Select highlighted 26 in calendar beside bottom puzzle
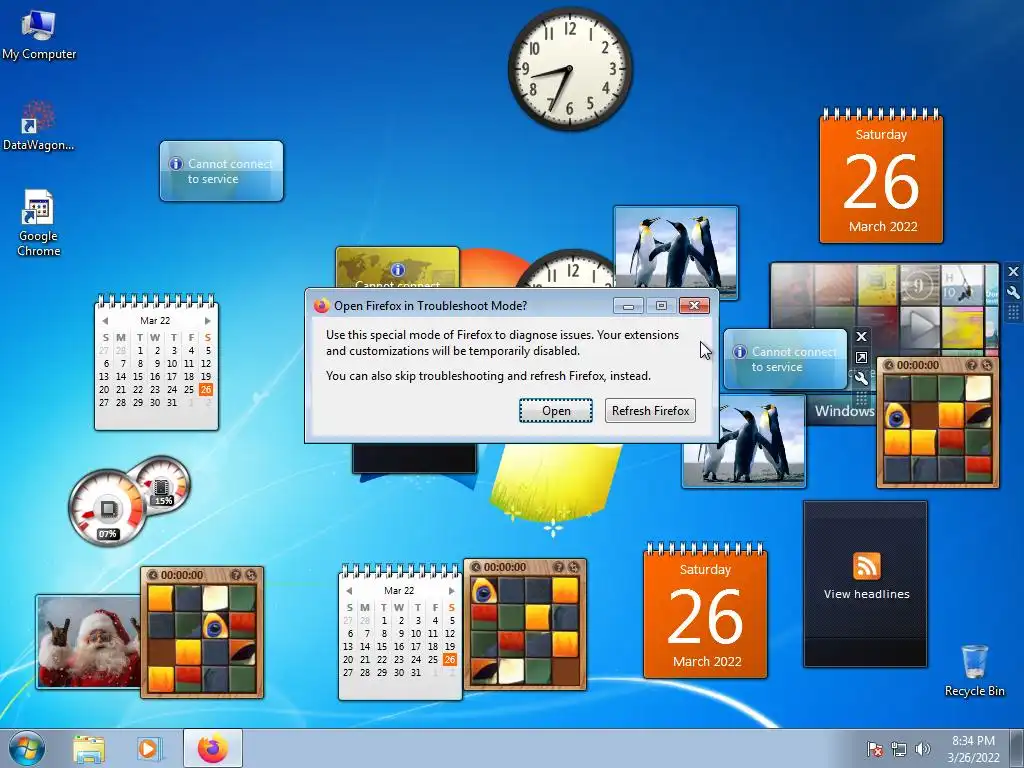Image resolution: width=1024 pixels, height=768 pixels. point(450,659)
